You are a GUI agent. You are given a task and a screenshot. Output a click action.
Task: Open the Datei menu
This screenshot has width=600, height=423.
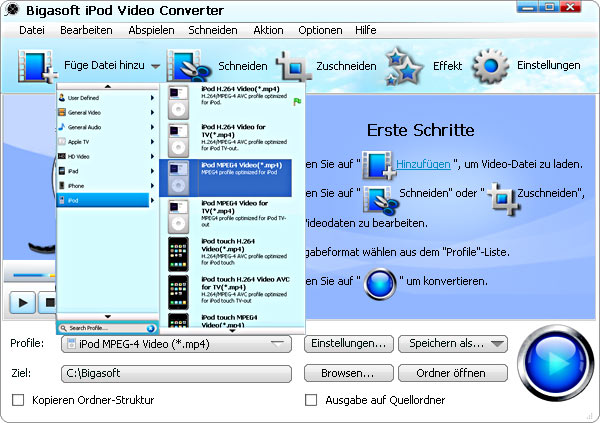tap(32, 30)
